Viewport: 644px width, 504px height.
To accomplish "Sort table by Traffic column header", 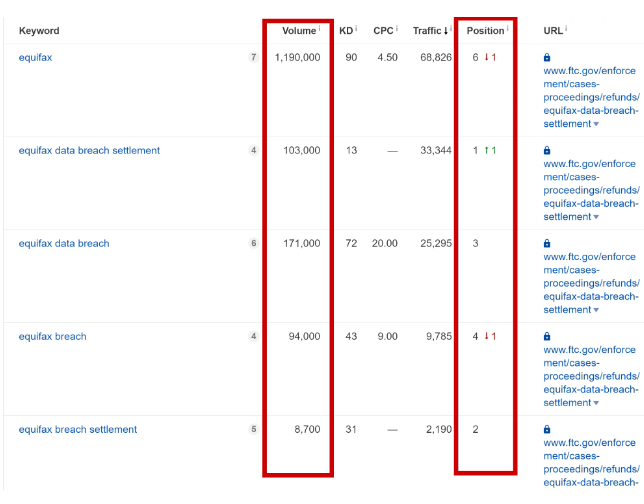I will pos(427,31).
